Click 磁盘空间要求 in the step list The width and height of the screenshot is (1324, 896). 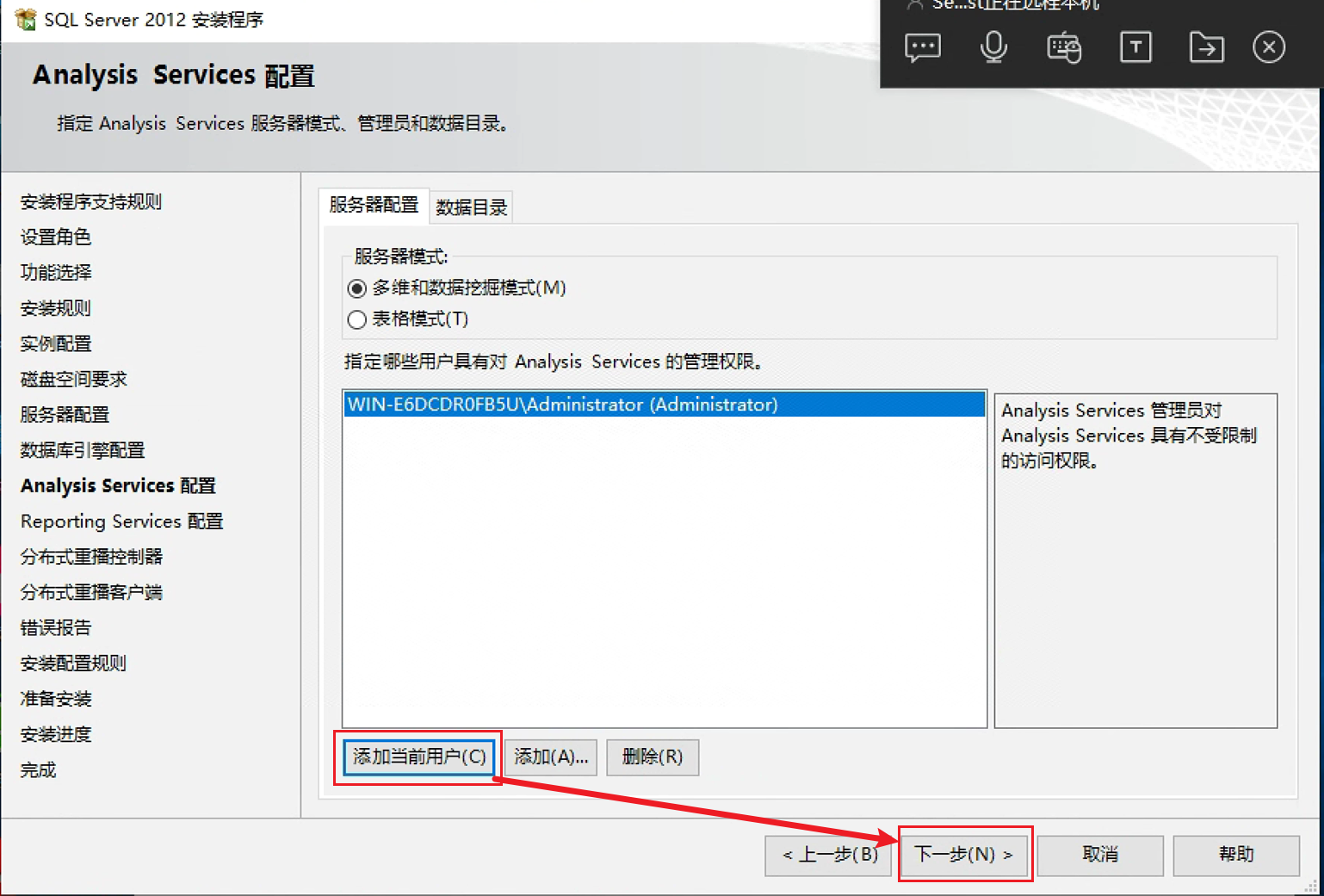coord(74,380)
